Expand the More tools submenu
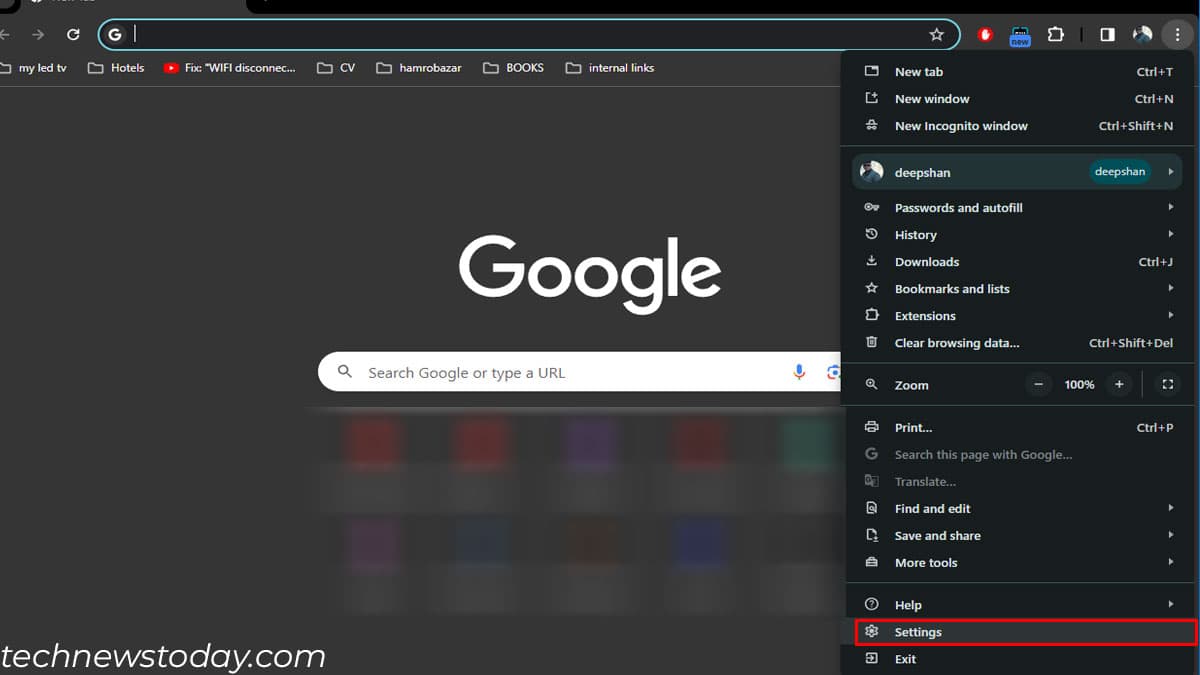The height and width of the screenshot is (675, 1200). (x=926, y=562)
